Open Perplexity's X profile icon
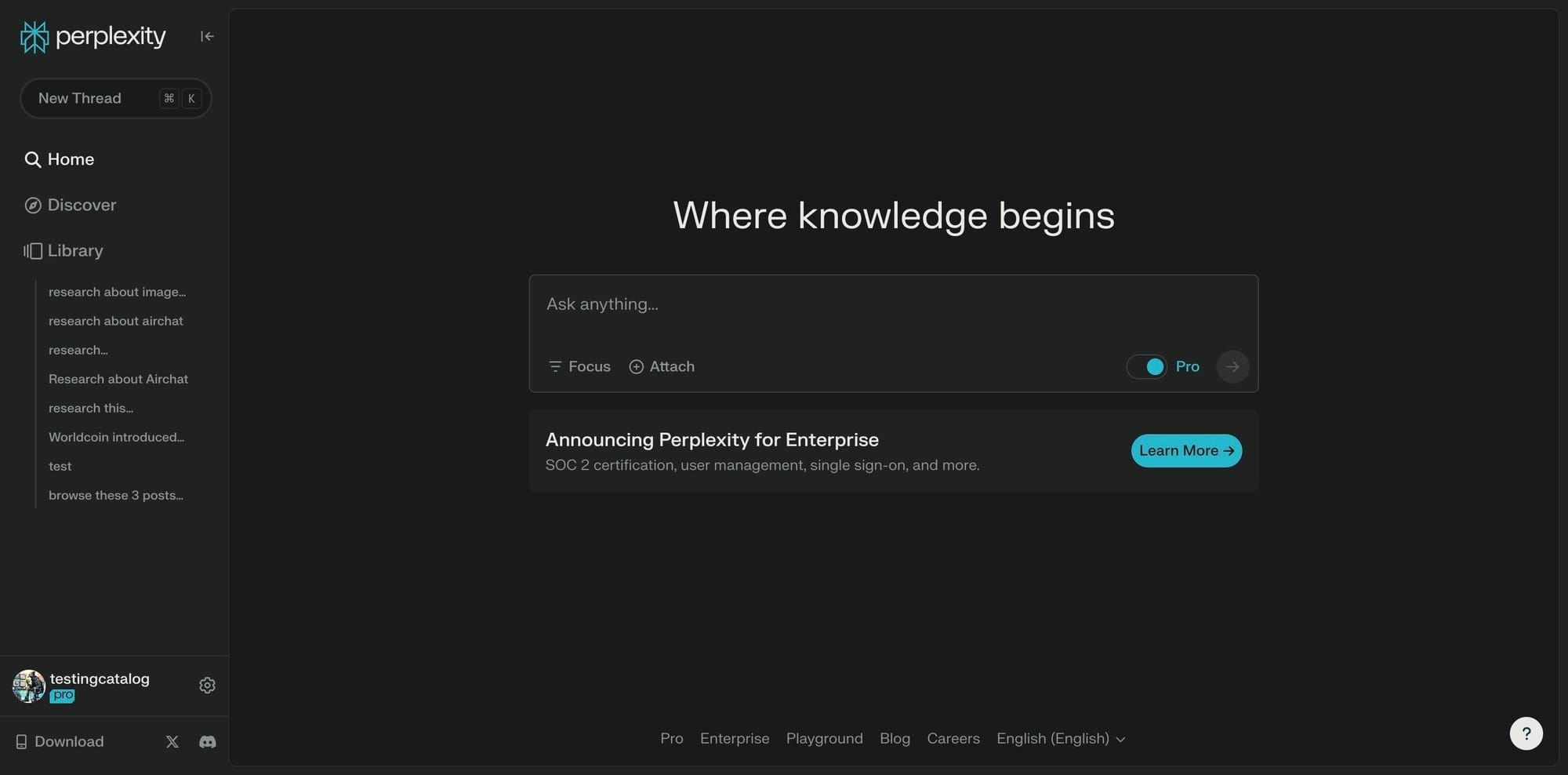Image resolution: width=1568 pixels, height=775 pixels. 172,741
